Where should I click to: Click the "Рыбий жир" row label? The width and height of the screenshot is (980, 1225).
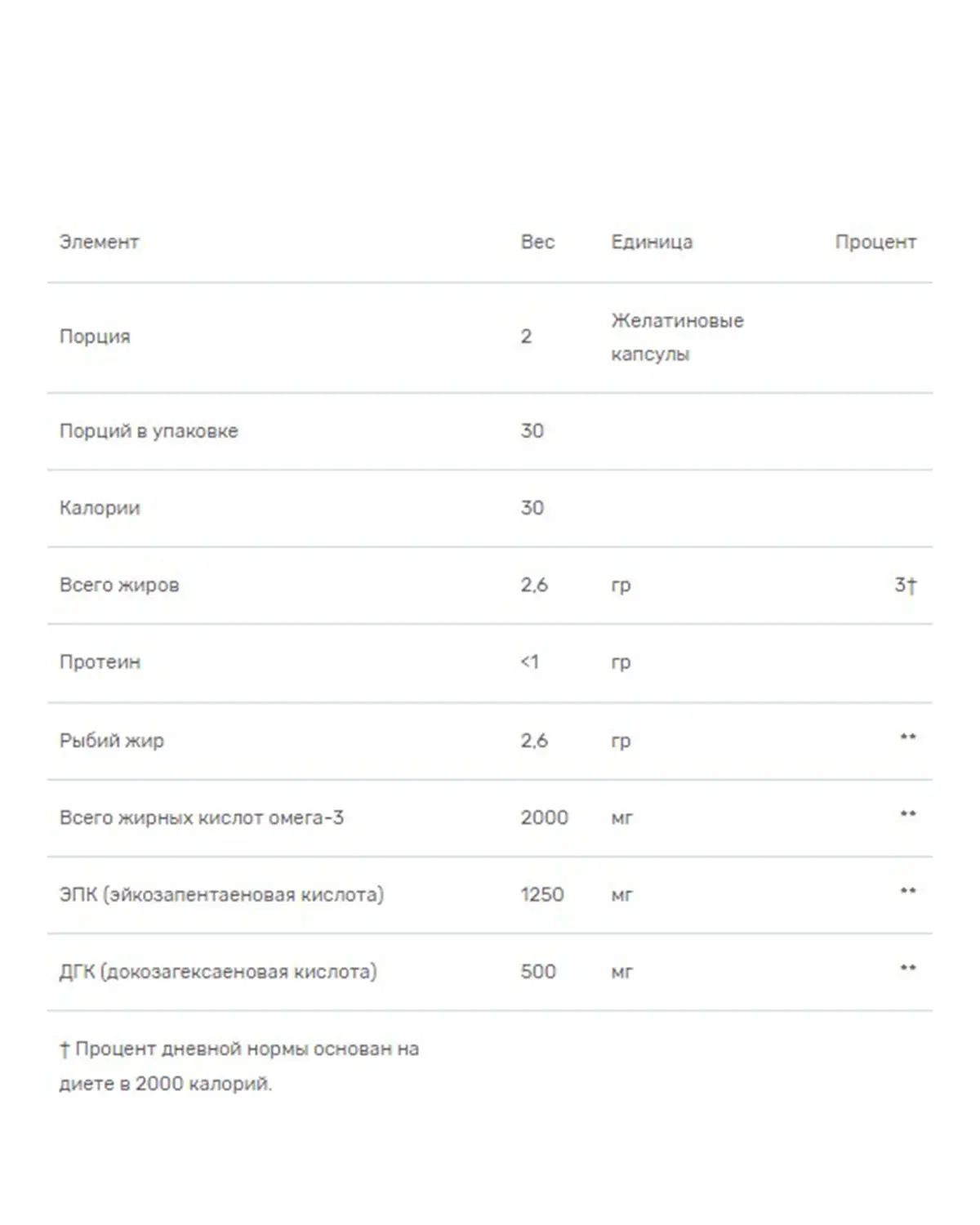tap(112, 741)
